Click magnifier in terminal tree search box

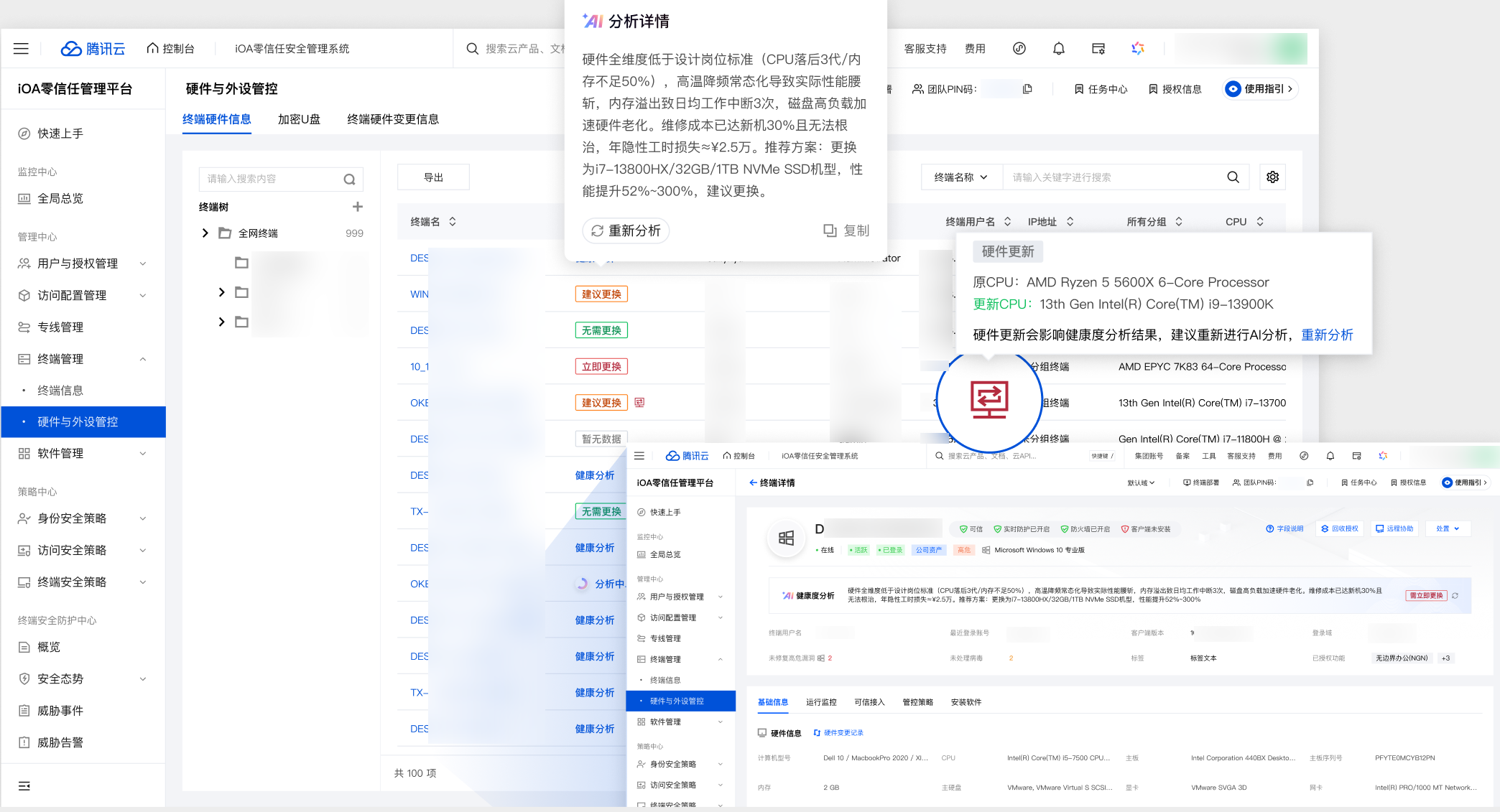click(349, 179)
